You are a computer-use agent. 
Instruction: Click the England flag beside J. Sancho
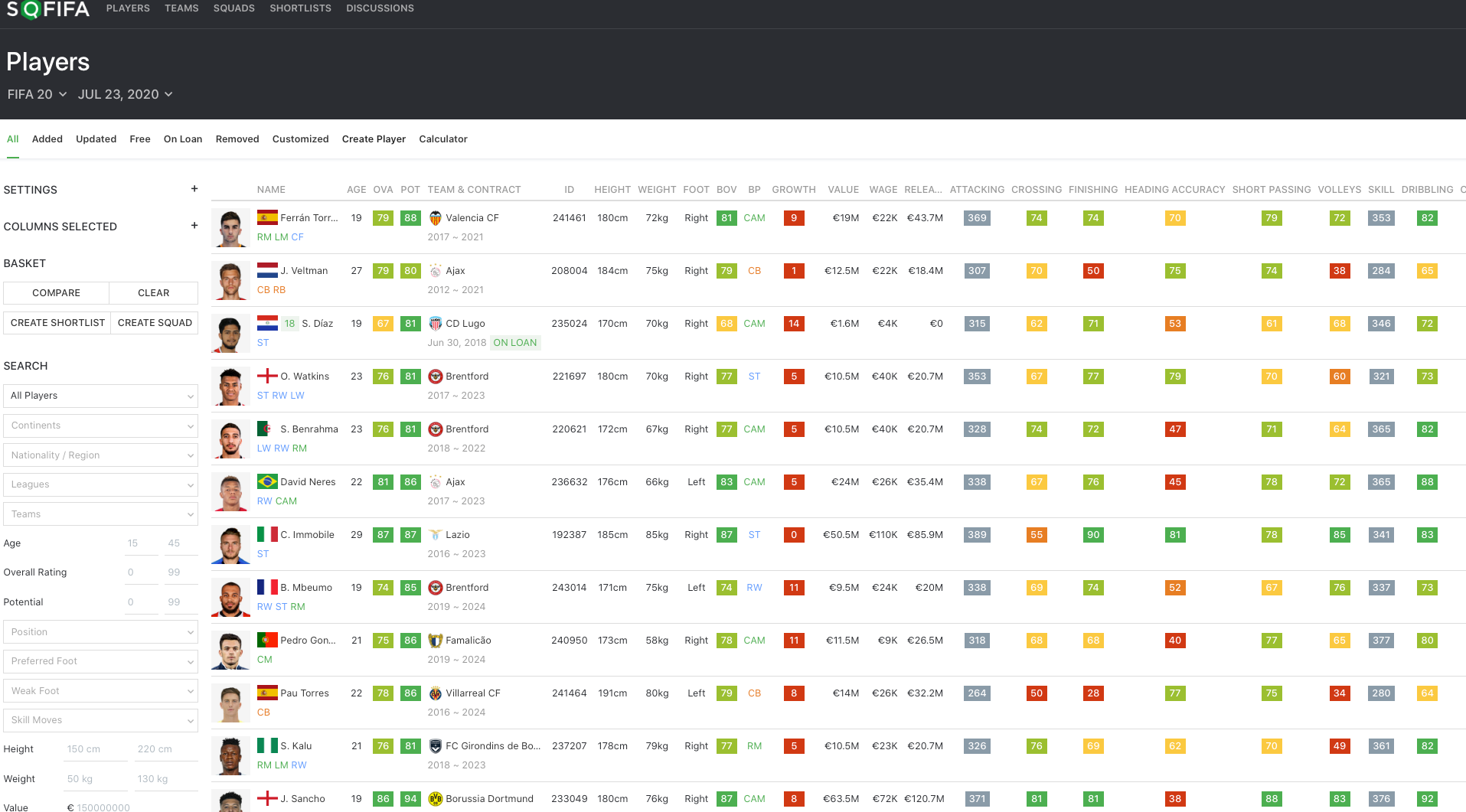[267, 798]
